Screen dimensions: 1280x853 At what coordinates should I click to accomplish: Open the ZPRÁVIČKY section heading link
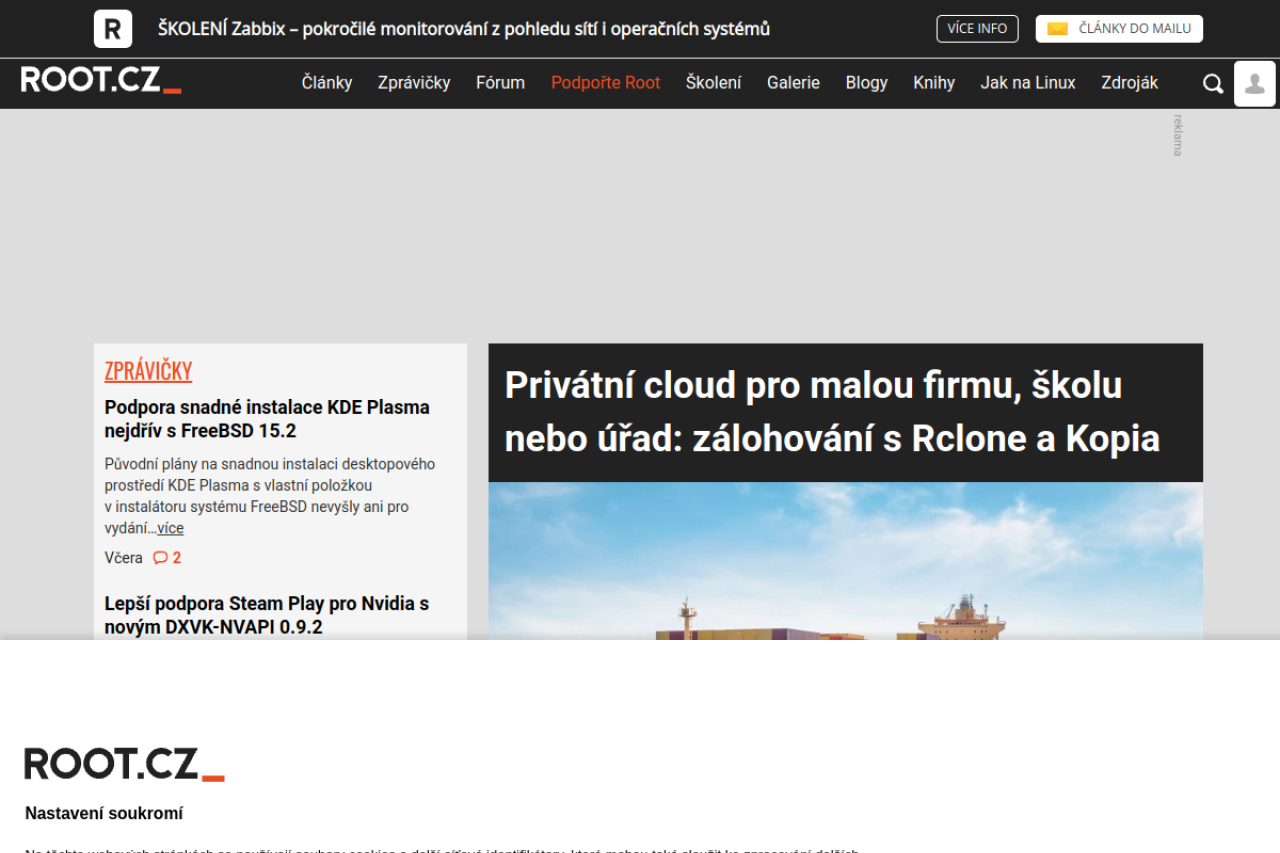pyautogui.click(x=148, y=371)
